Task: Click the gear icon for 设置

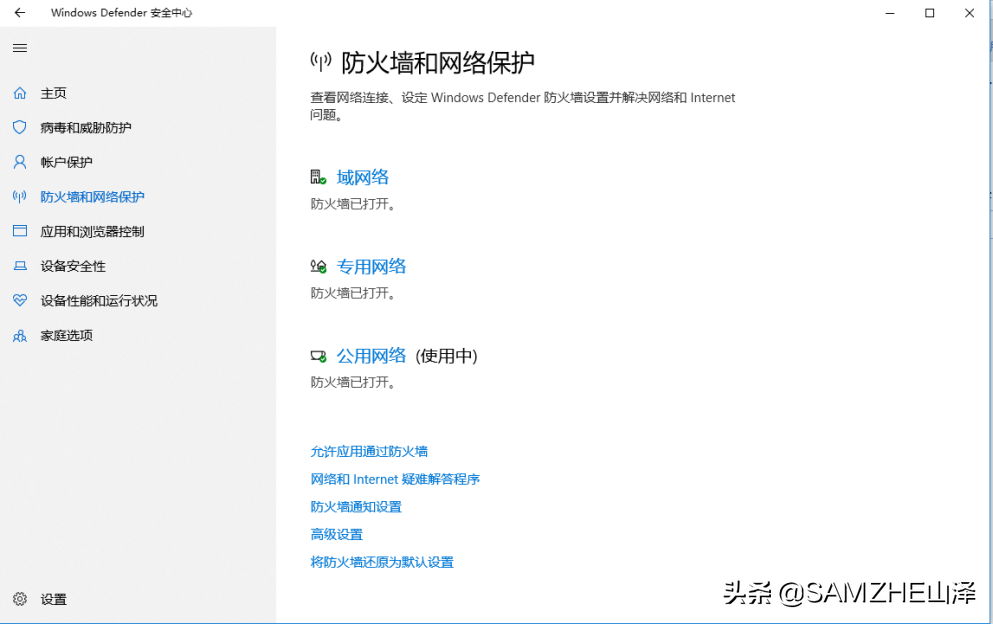Action: tap(20, 599)
